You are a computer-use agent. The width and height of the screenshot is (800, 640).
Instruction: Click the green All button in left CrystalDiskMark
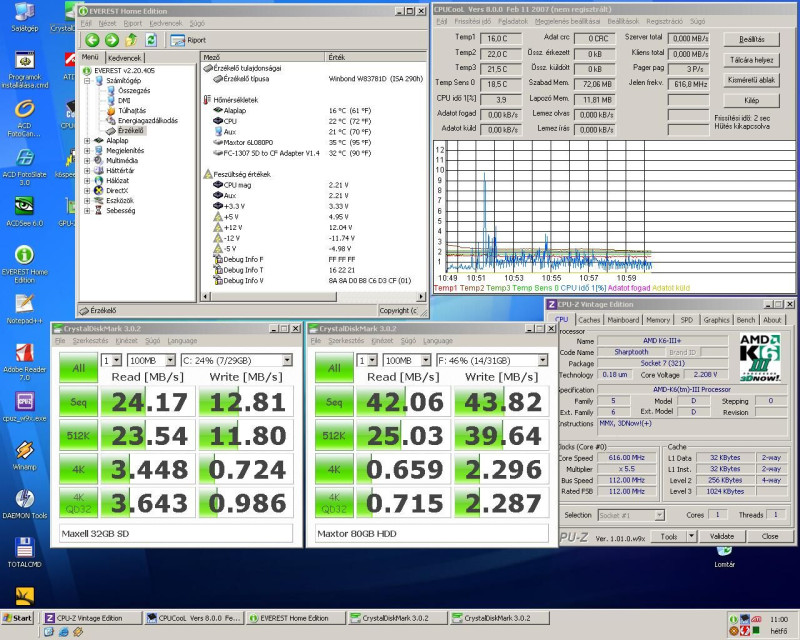tap(78, 368)
